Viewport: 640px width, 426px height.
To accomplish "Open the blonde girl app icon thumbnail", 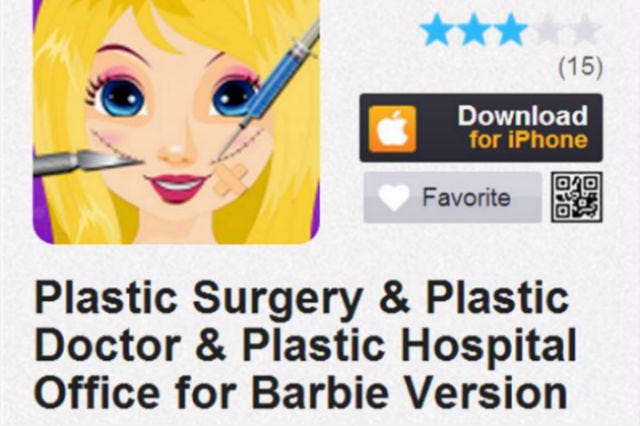I will pos(176,122).
